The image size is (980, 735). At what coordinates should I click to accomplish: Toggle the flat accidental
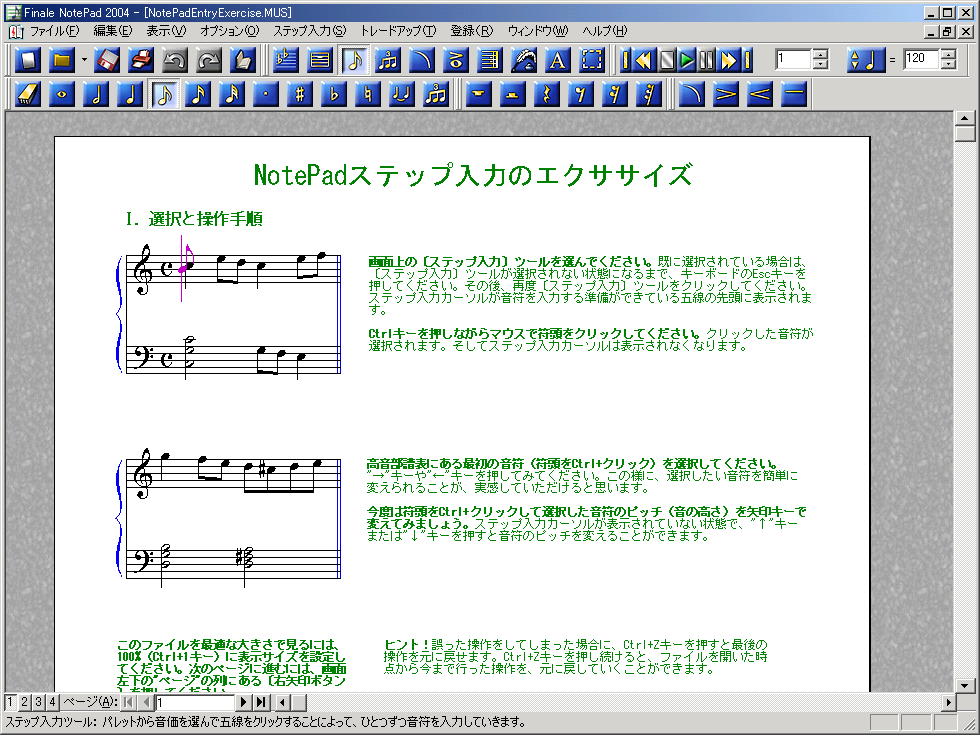(x=333, y=94)
